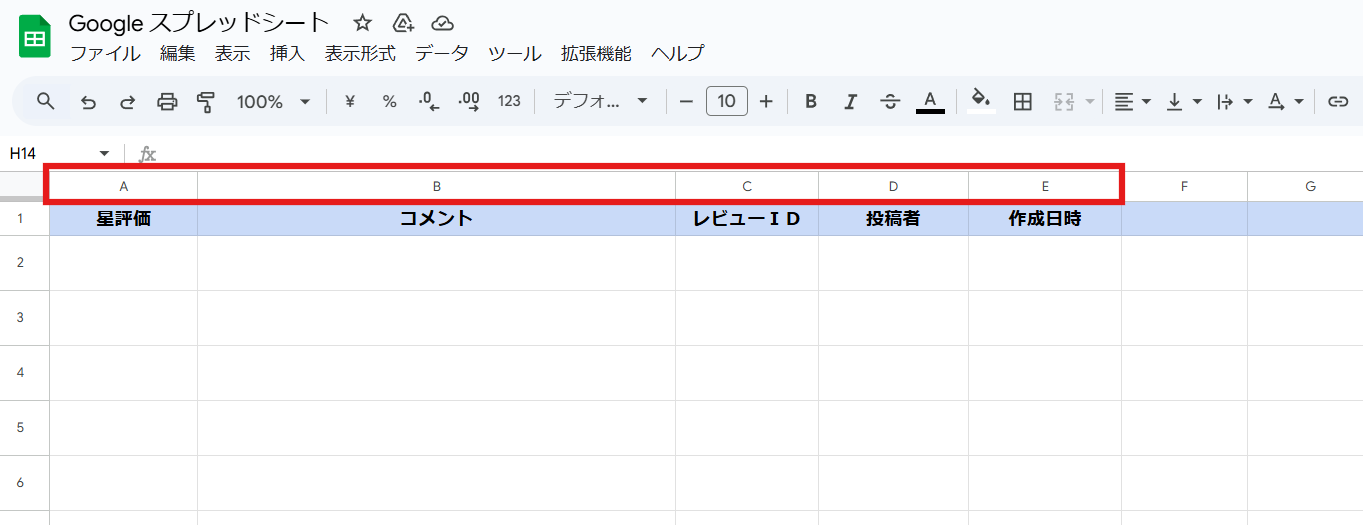Open the font family dropdown

[600, 101]
